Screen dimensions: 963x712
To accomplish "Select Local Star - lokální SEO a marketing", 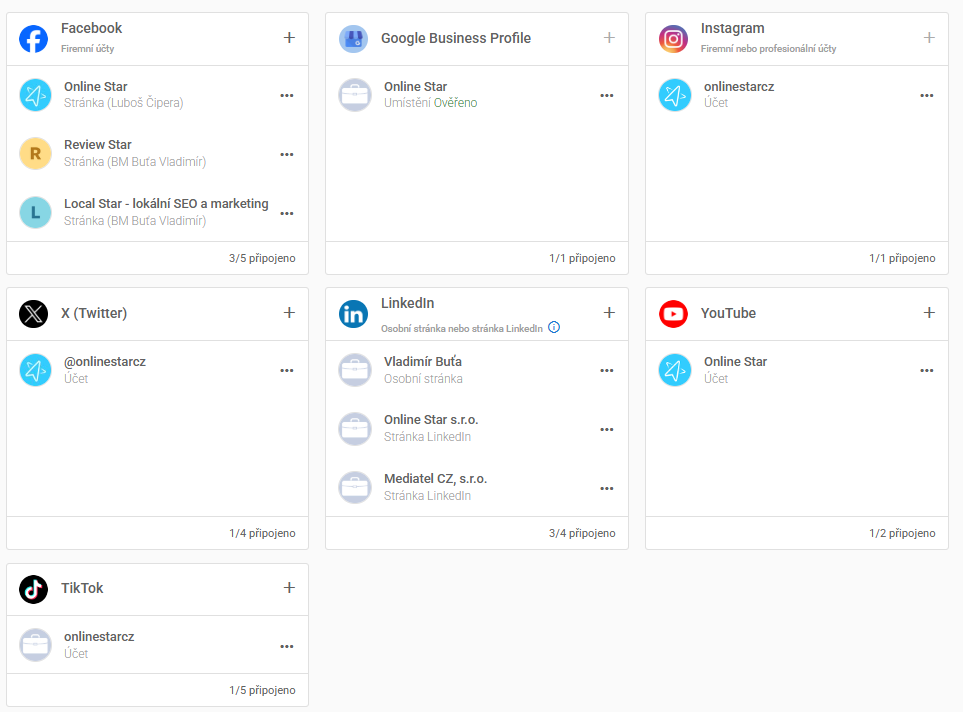I will (166, 204).
